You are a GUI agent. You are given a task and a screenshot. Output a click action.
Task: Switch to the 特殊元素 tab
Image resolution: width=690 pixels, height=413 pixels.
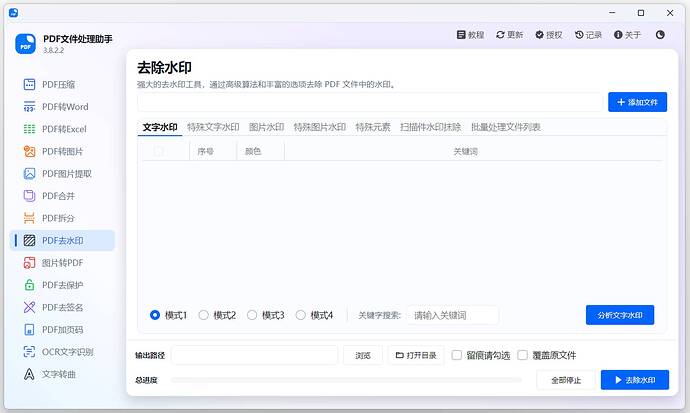(x=373, y=127)
